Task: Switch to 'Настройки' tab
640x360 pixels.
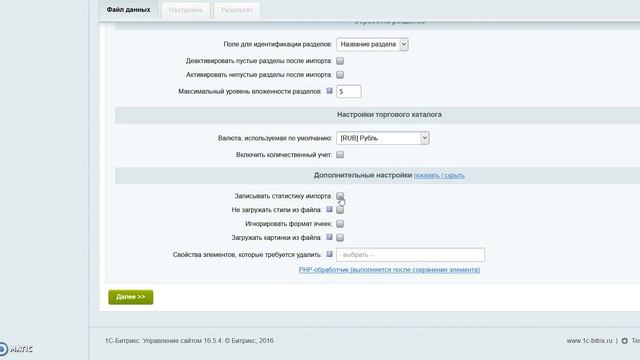Action: [186, 10]
